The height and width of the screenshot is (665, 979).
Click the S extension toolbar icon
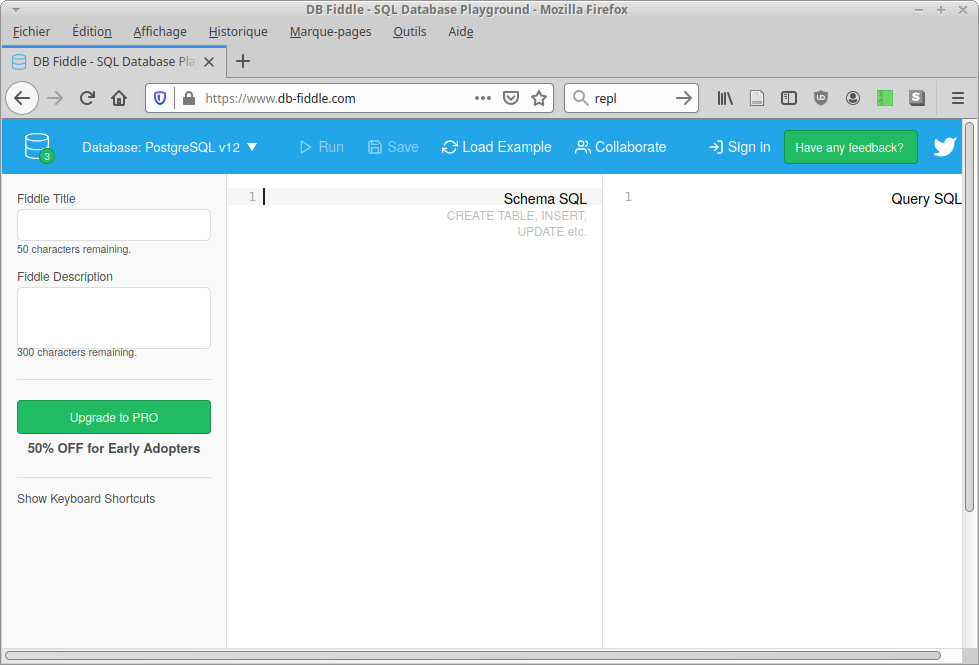(x=917, y=98)
